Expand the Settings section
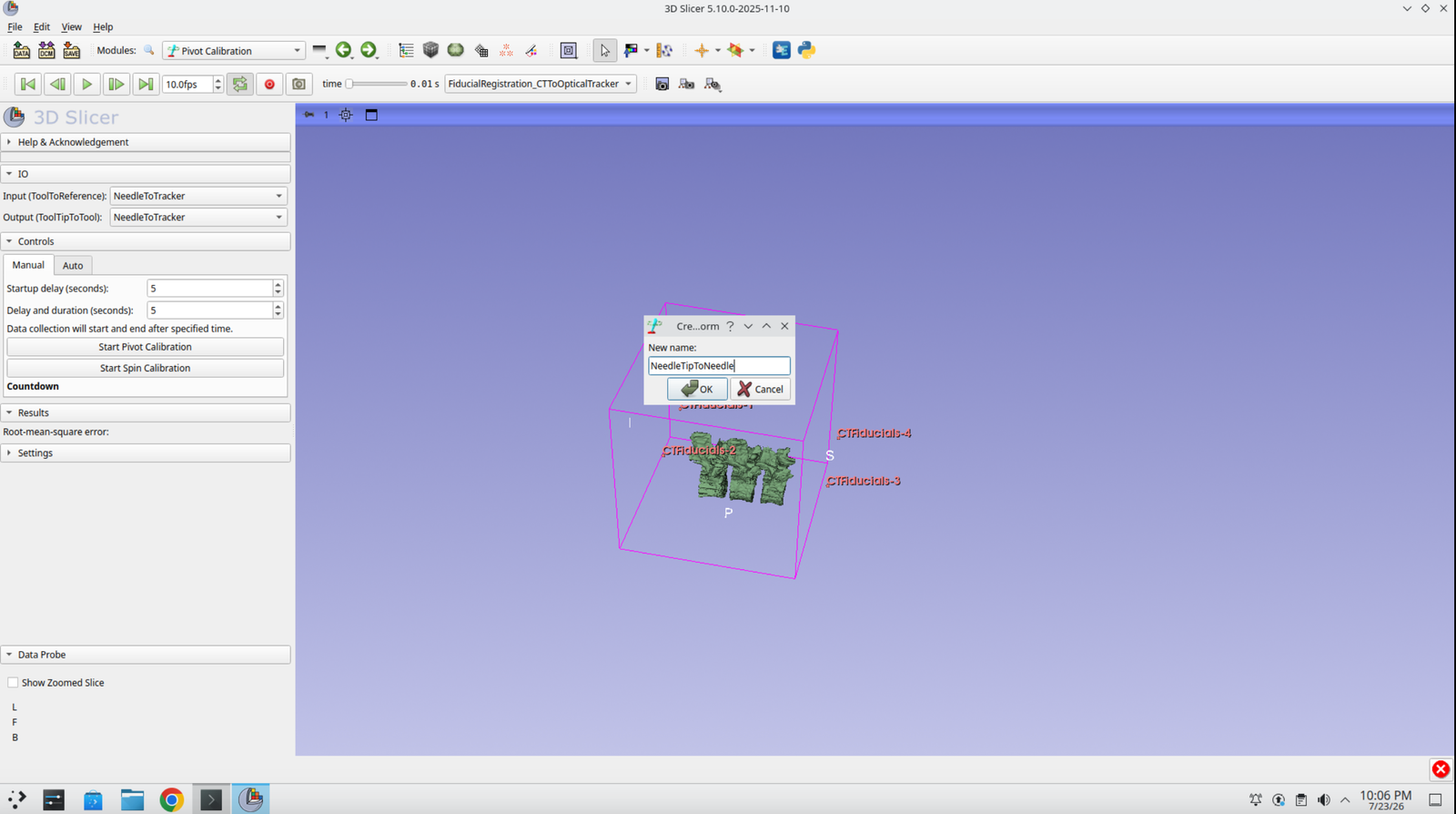Screen dimensions: 1456x814 [x=146, y=453]
